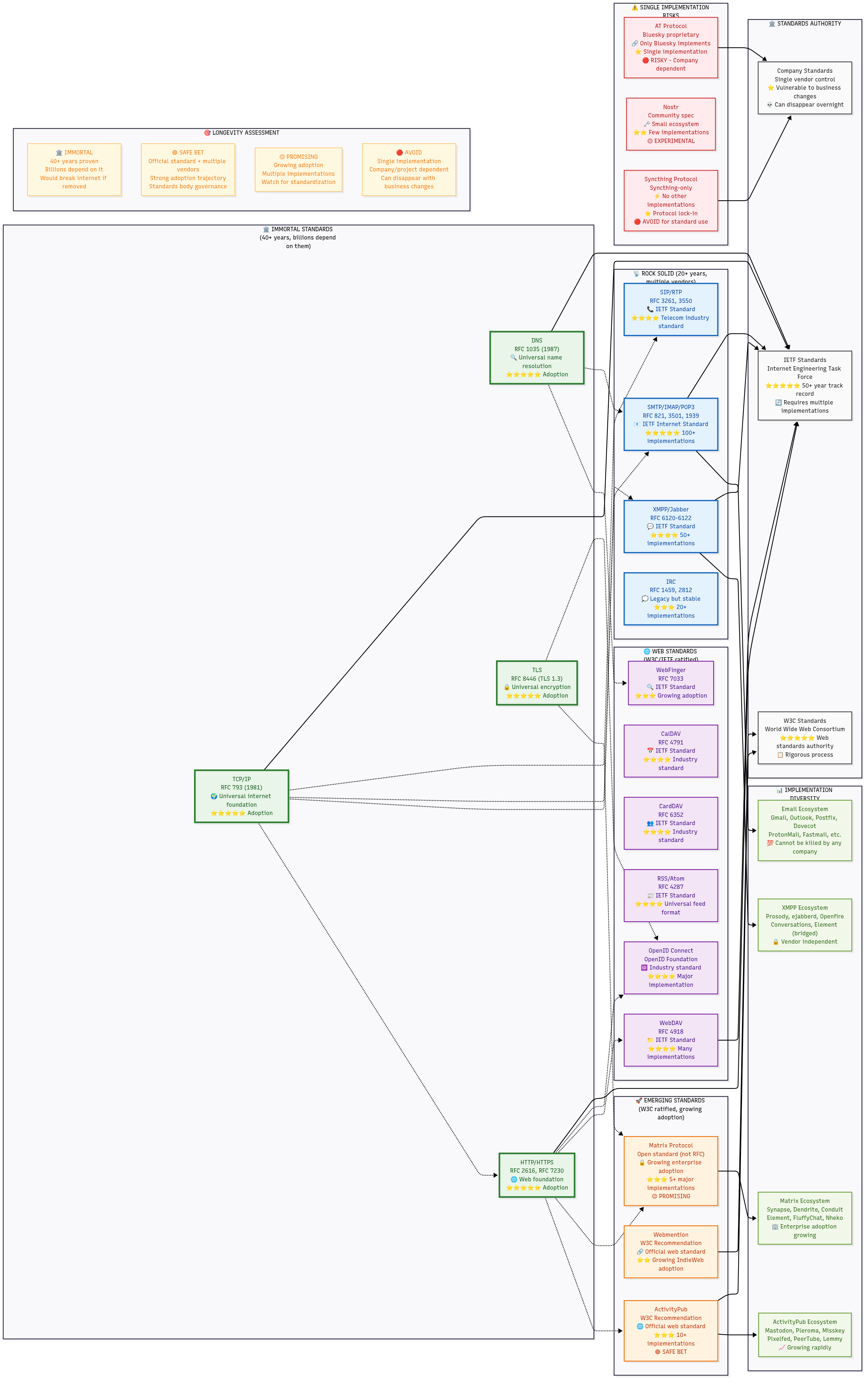Viewport: 868px width, 1383px height.
Task: Select the ActivityPub W3C Recommendation box
Action: [670, 1330]
